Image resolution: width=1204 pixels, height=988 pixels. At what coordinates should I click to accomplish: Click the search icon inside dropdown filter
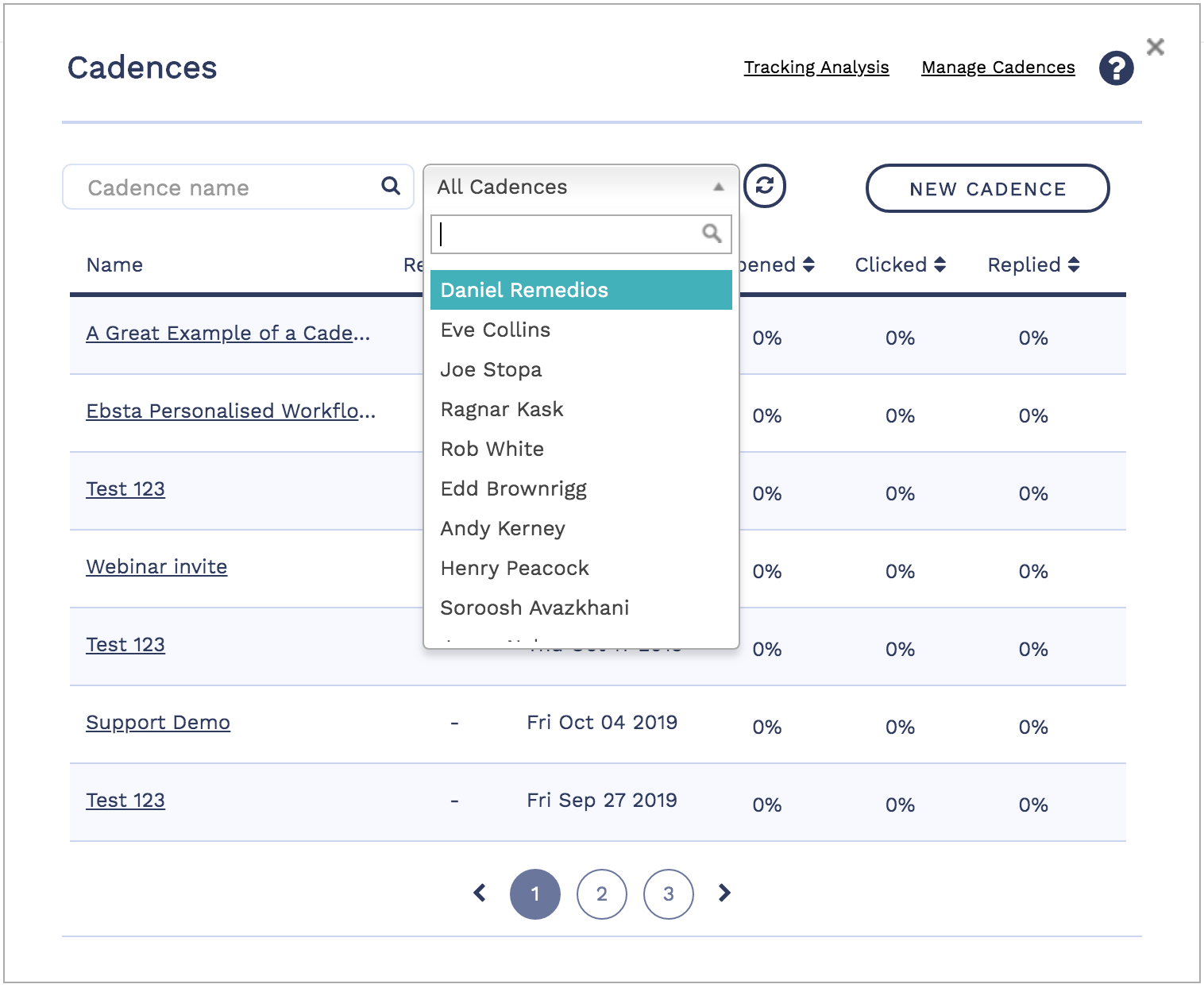[712, 233]
